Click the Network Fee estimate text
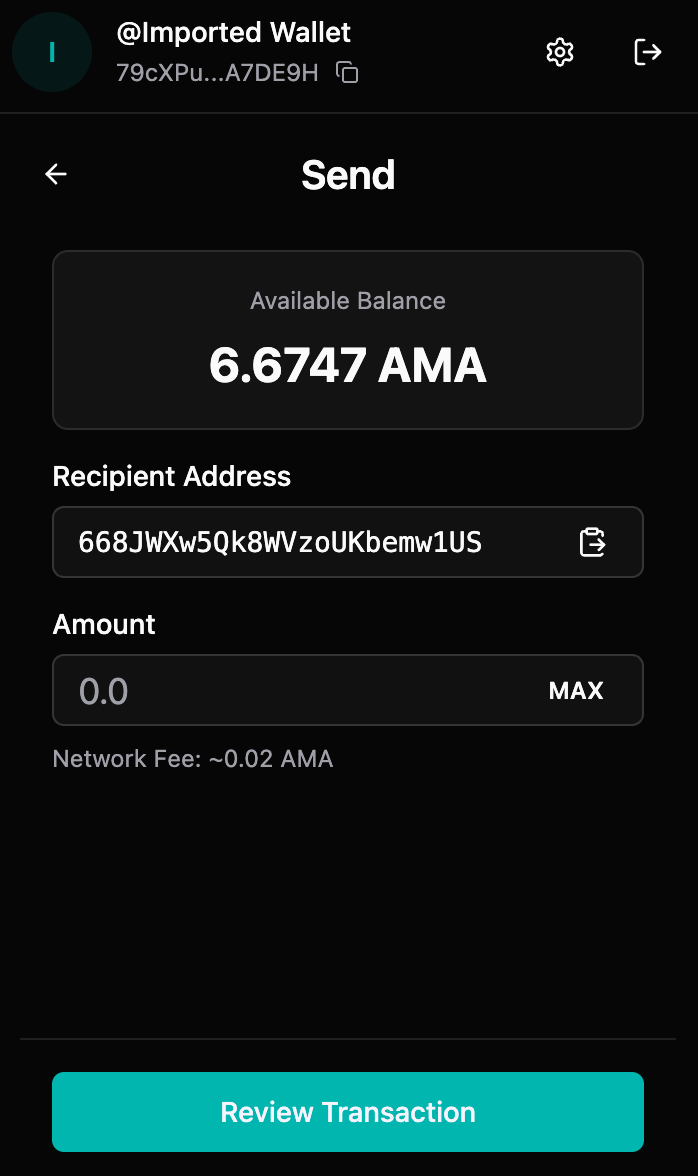This screenshot has height=1176, width=698. tap(193, 759)
